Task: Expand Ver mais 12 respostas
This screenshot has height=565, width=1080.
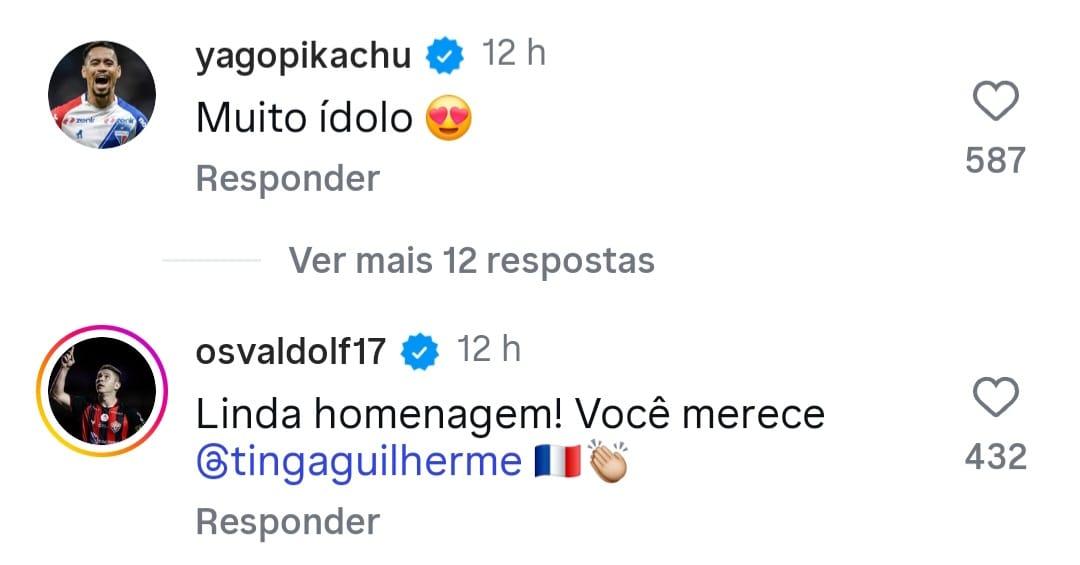Action: [x=471, y=261]
